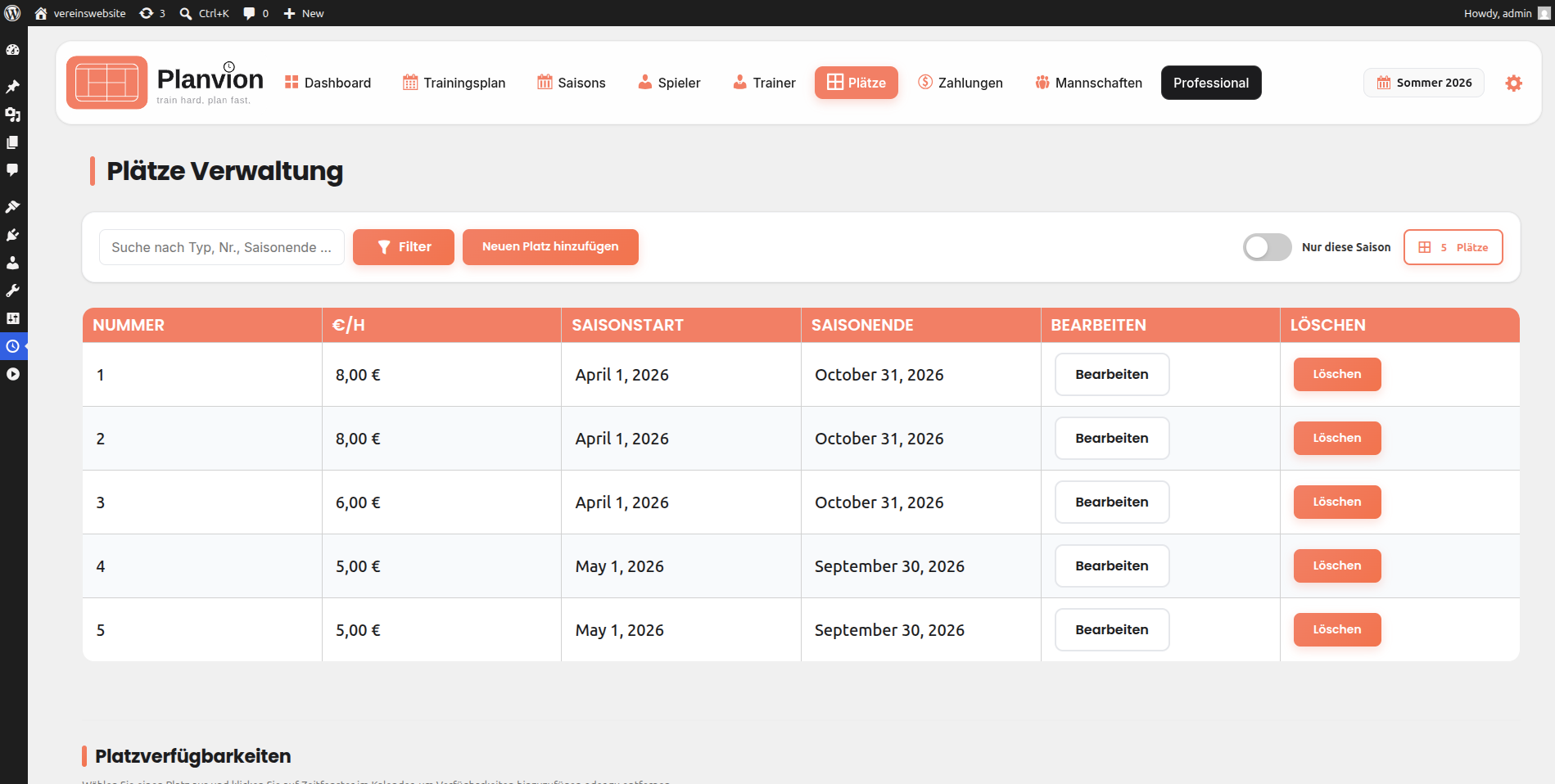
Task: Click the Plätze Verwaltung page title
Action: (224, 171)
